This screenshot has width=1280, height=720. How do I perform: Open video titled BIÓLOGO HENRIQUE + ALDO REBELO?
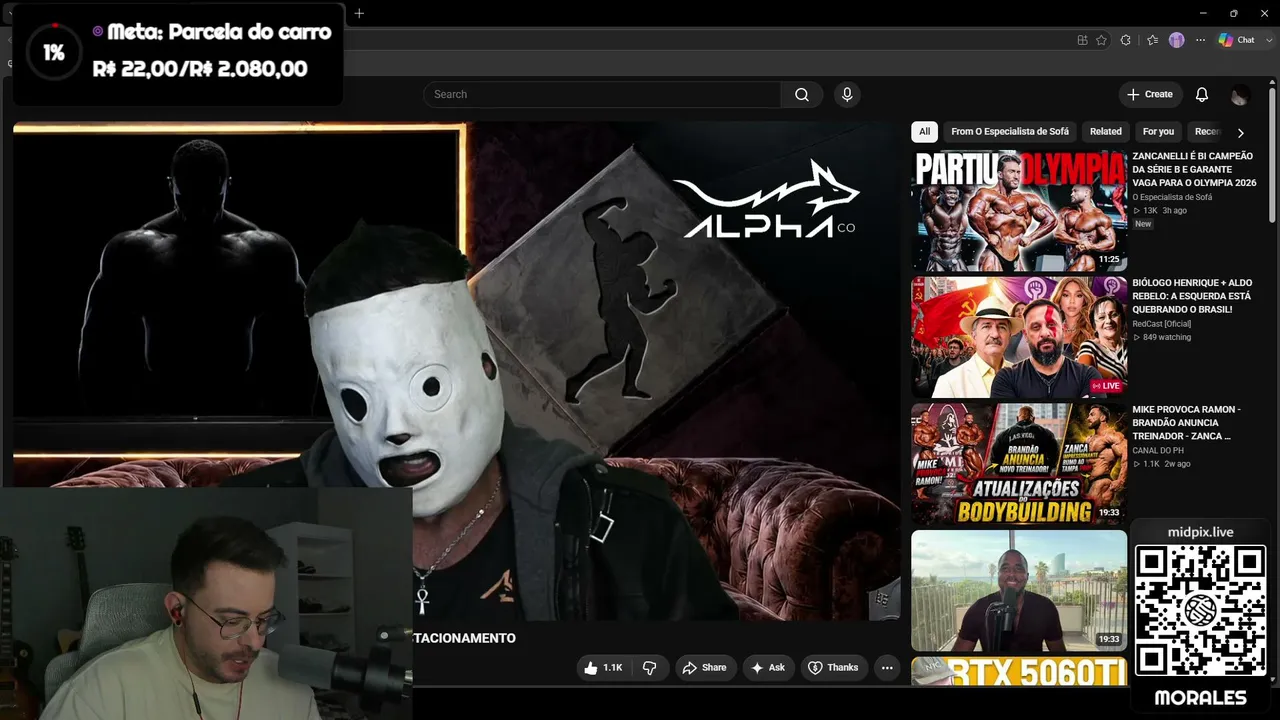[1192, 296]
